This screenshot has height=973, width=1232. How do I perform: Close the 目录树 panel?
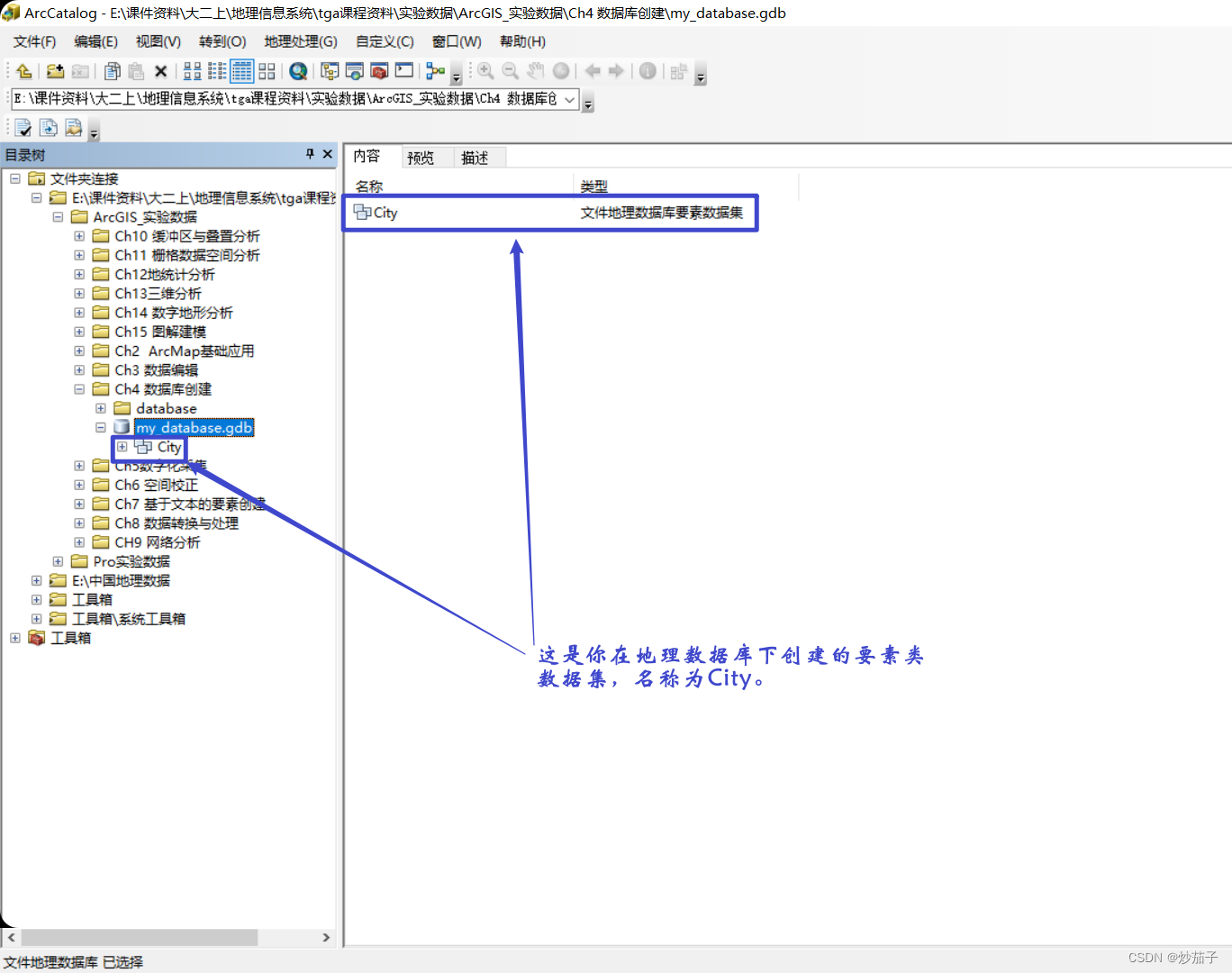[x=328, y=154]
